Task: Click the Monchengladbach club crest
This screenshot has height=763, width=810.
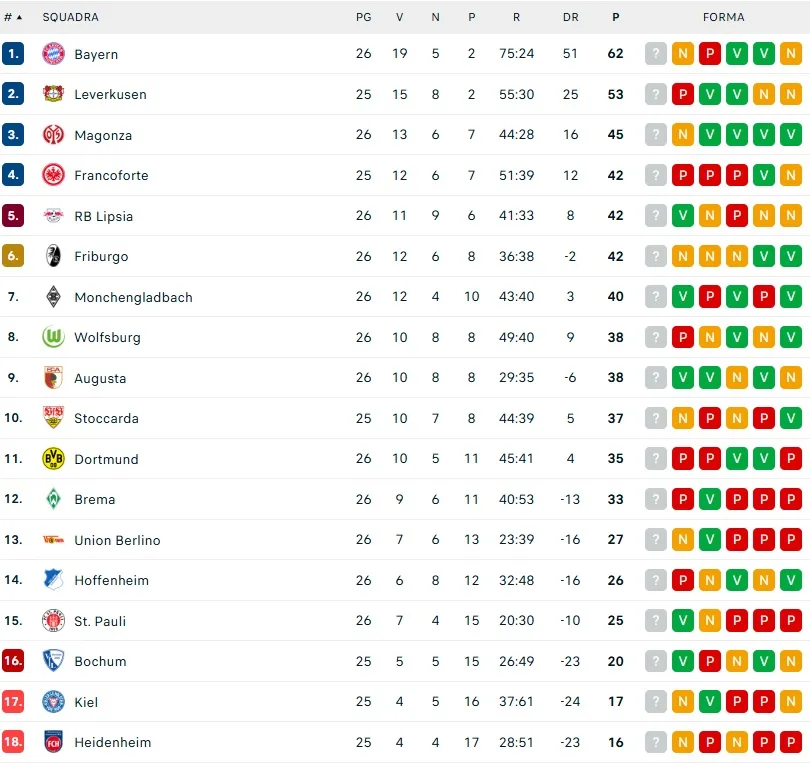Action: [53, 297]
